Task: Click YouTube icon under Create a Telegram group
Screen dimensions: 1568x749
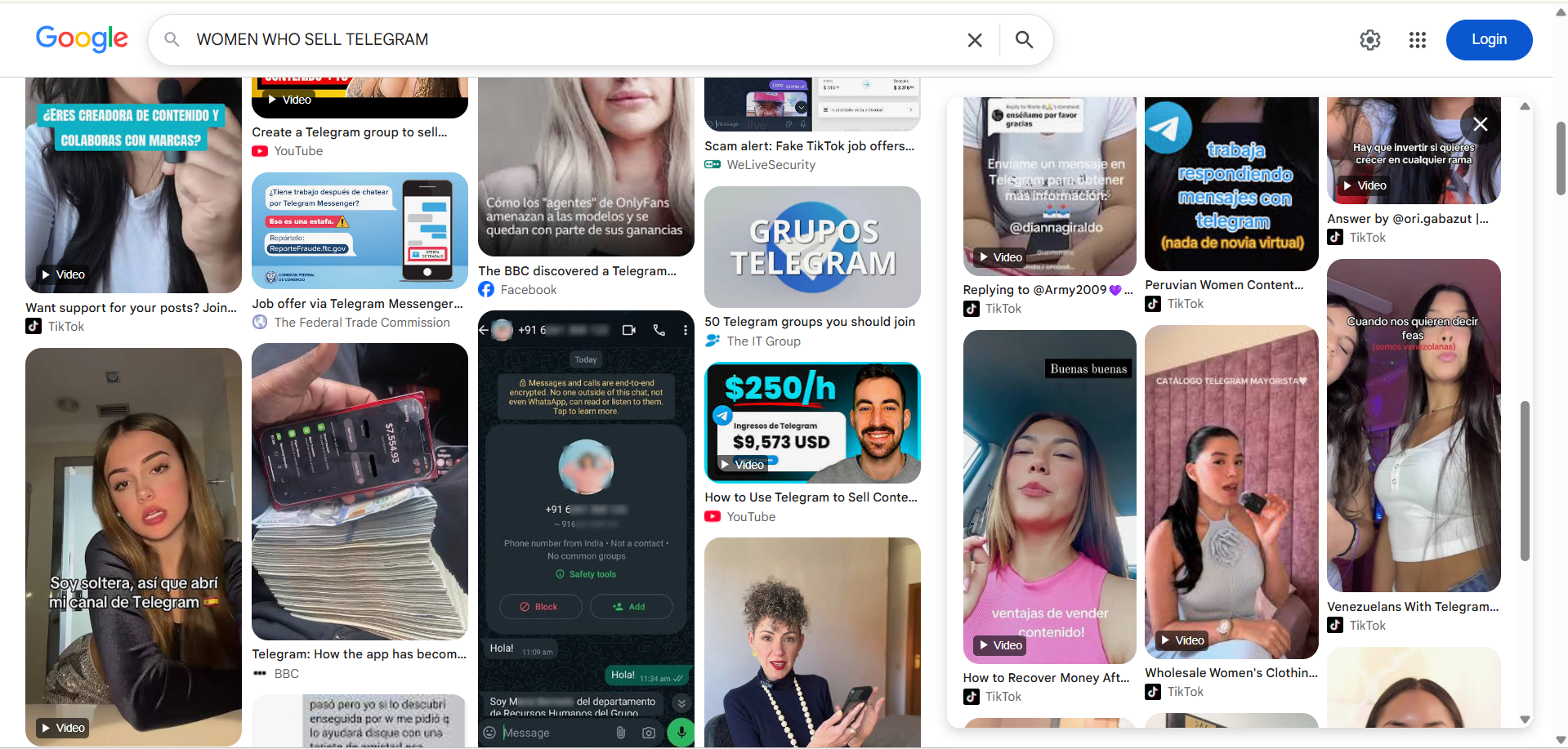Action: tap(260, 151)
